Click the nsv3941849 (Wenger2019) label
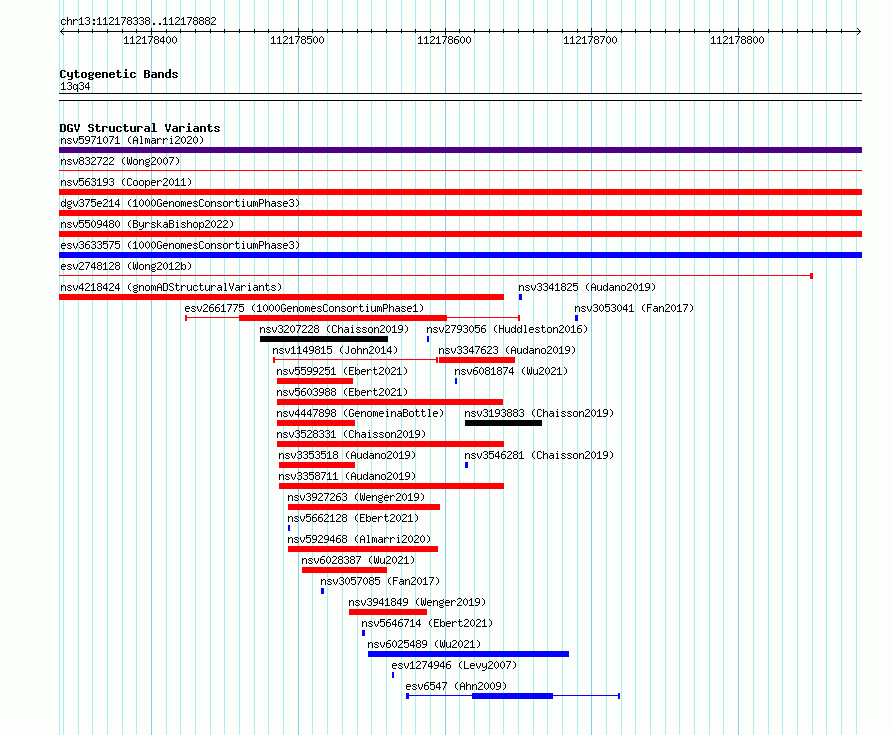This screenshot has width=890, height=735. (417, 602)
